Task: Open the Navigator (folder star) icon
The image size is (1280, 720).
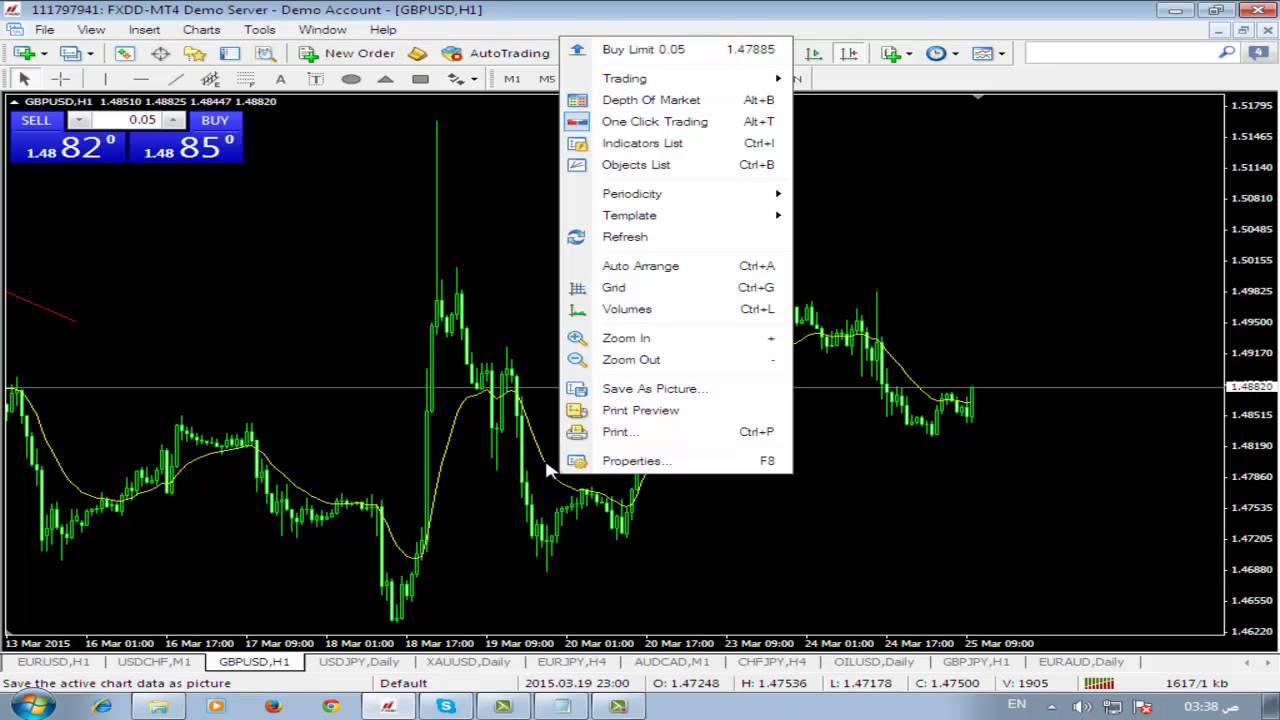Action: coord(195,53)
